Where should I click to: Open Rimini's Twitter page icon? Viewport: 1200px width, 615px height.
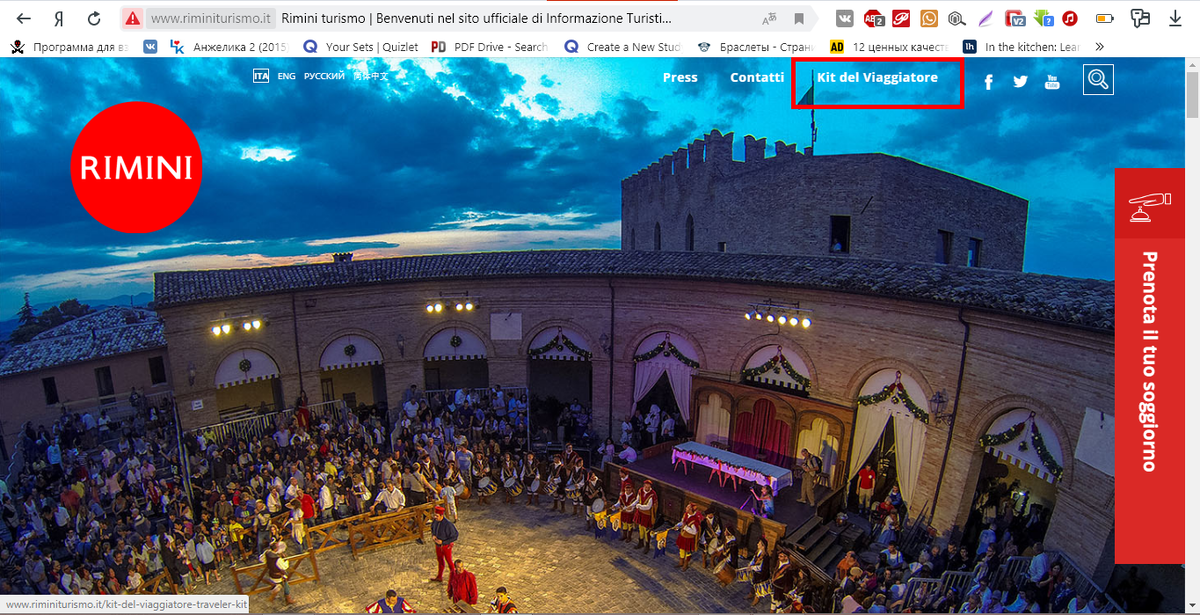click(x=1020, y=82)
